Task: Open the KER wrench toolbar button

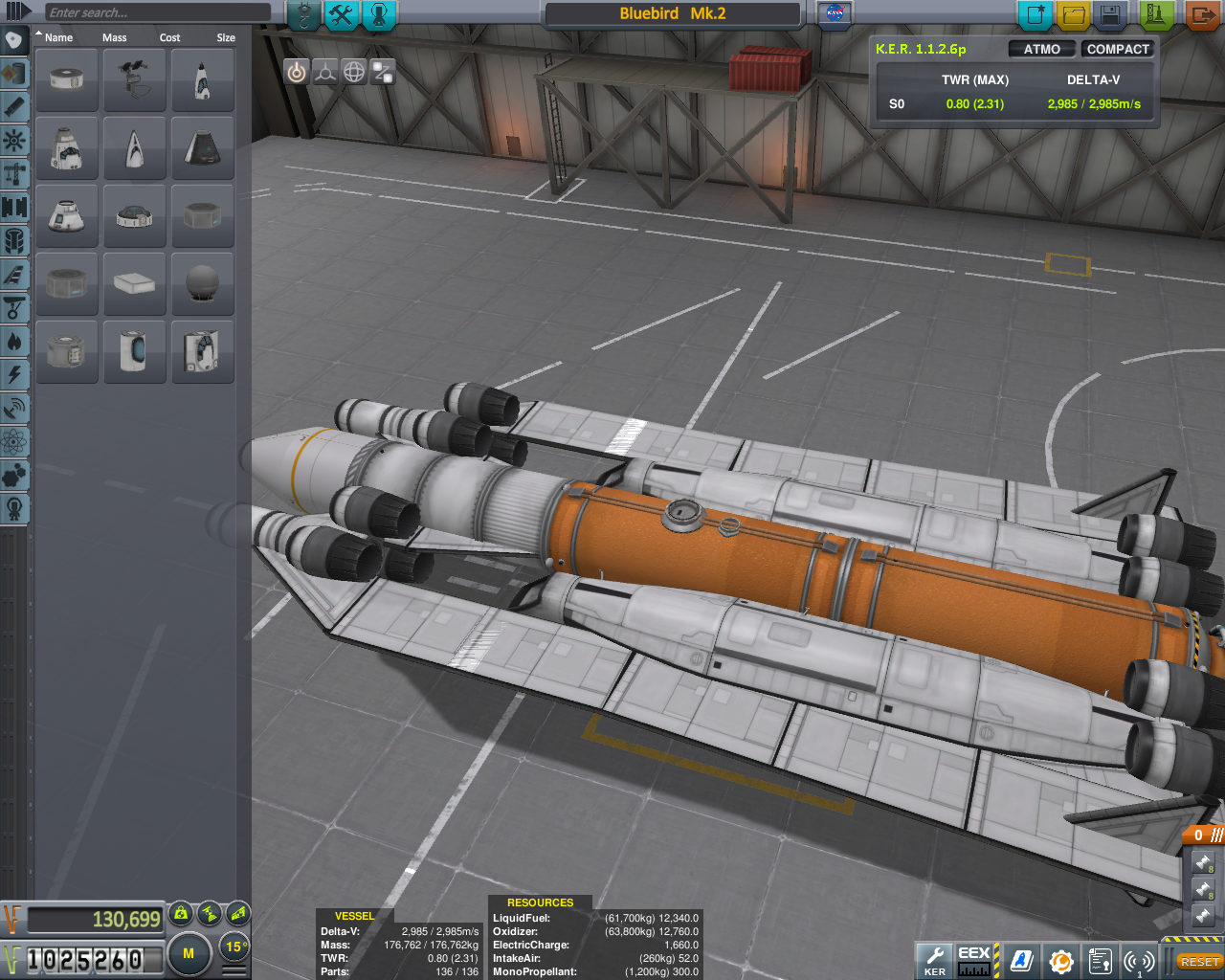Action: (935, 960)
